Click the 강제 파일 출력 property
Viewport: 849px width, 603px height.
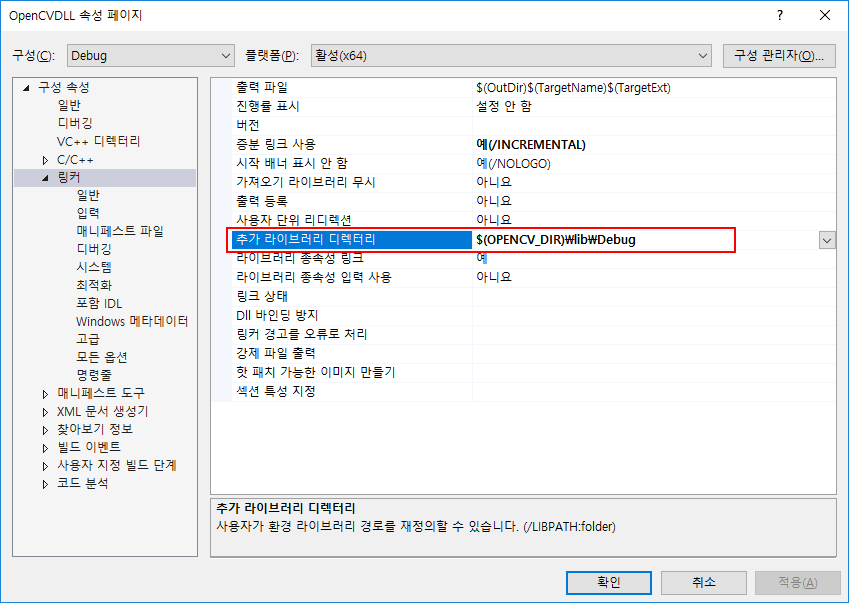click(x=352, y=353)
